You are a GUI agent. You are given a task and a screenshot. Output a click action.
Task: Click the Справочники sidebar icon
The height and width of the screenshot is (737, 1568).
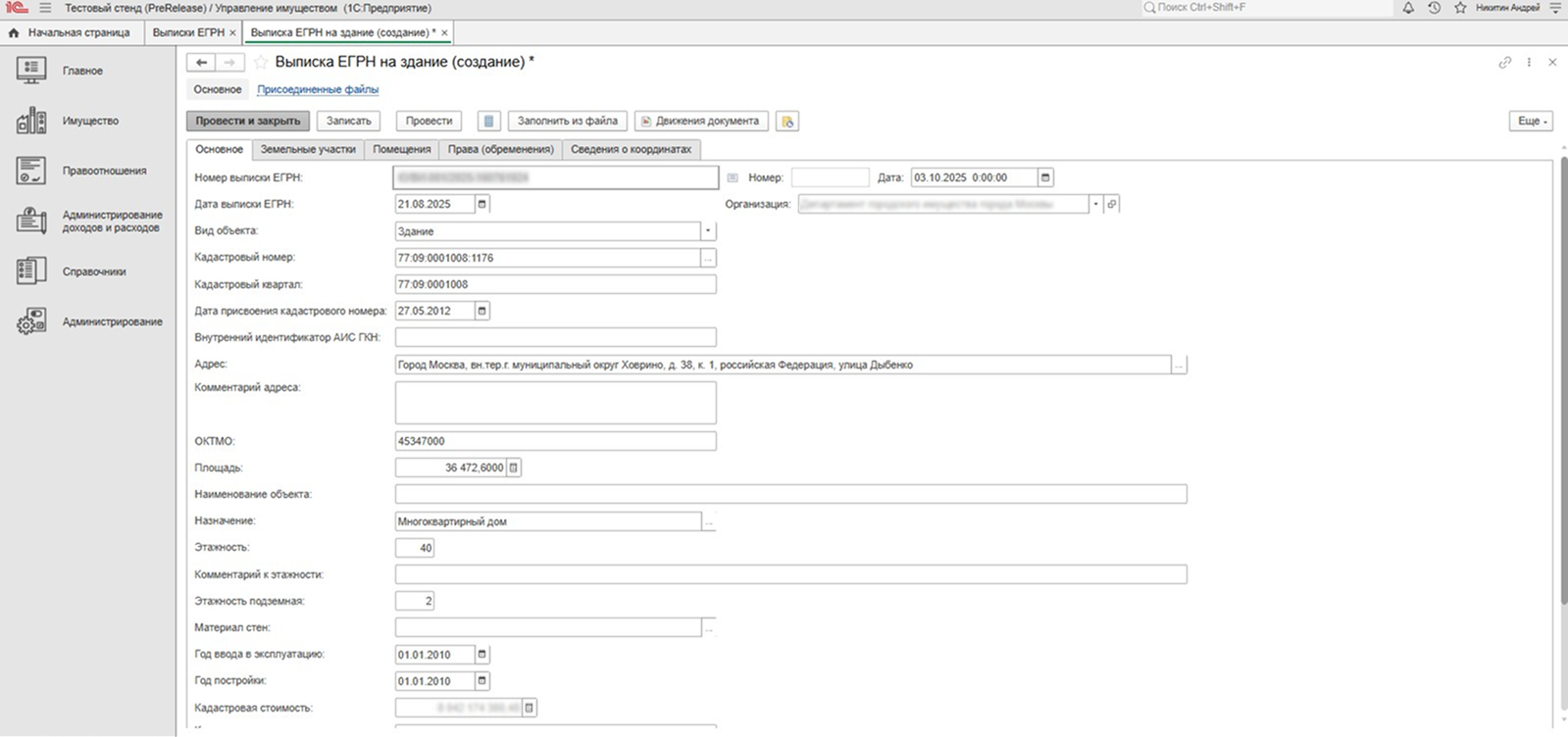pos(31,271)
